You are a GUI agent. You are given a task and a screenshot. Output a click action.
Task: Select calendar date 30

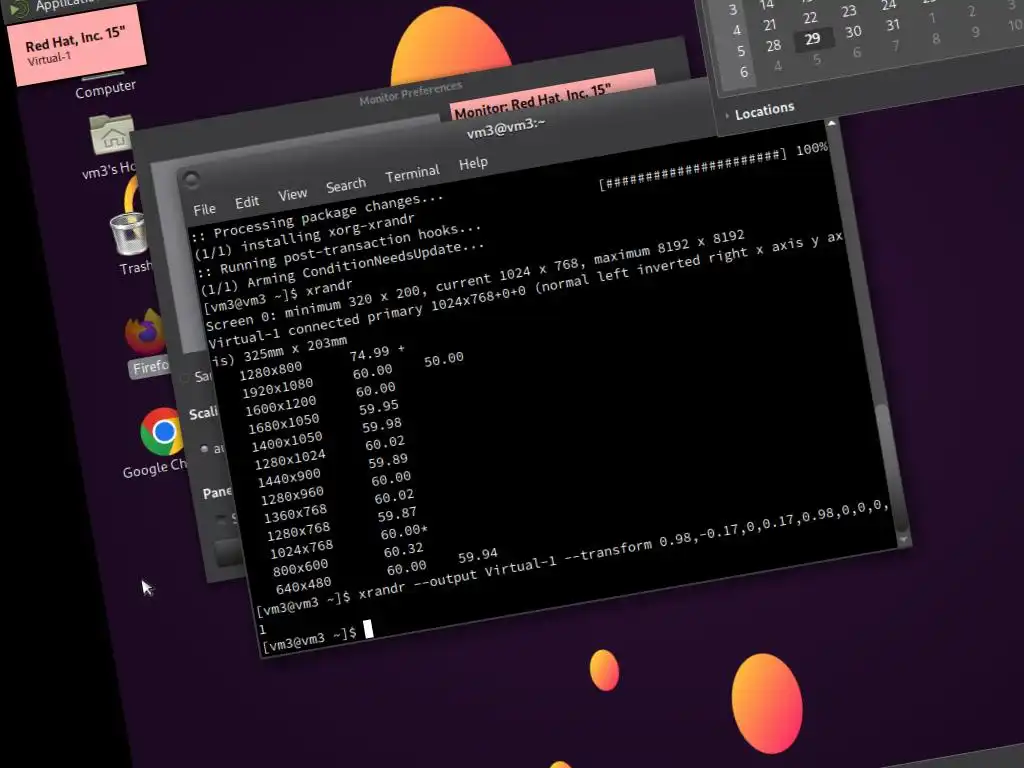tap(853, 31)
